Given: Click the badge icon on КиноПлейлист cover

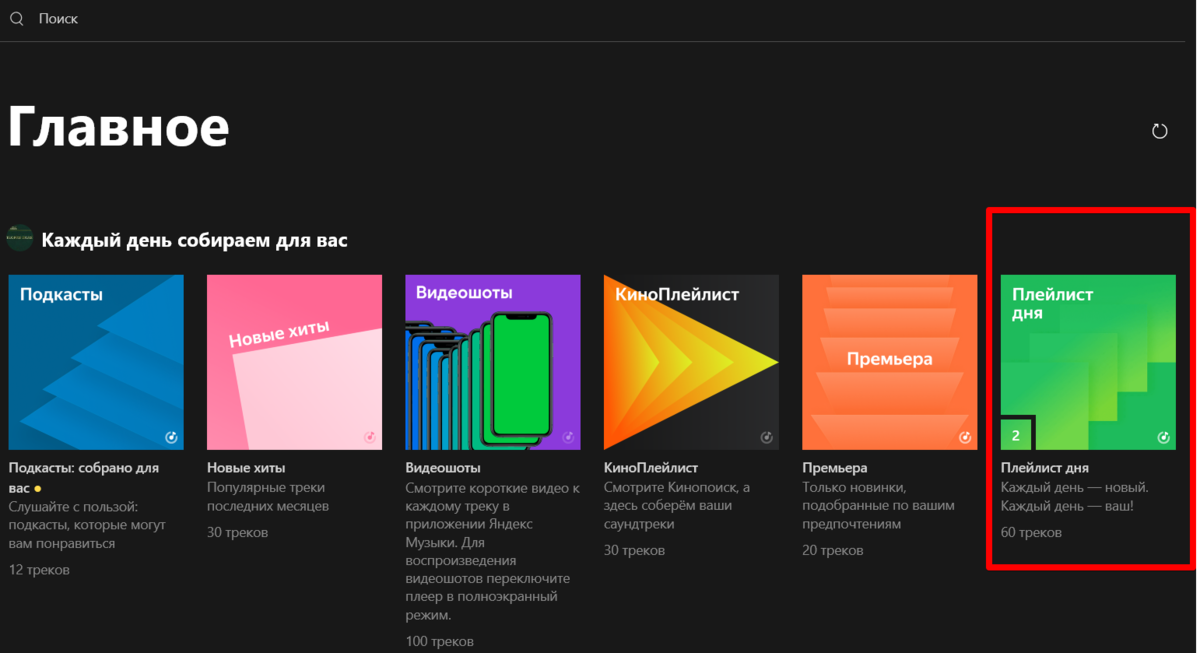Looking at the screenshot, I should pos(766,437).
